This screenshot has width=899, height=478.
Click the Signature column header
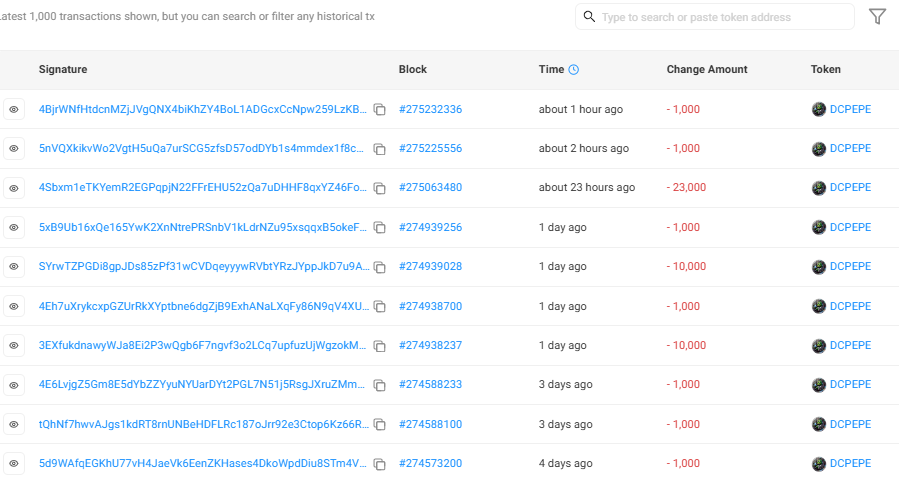point(63,69)
